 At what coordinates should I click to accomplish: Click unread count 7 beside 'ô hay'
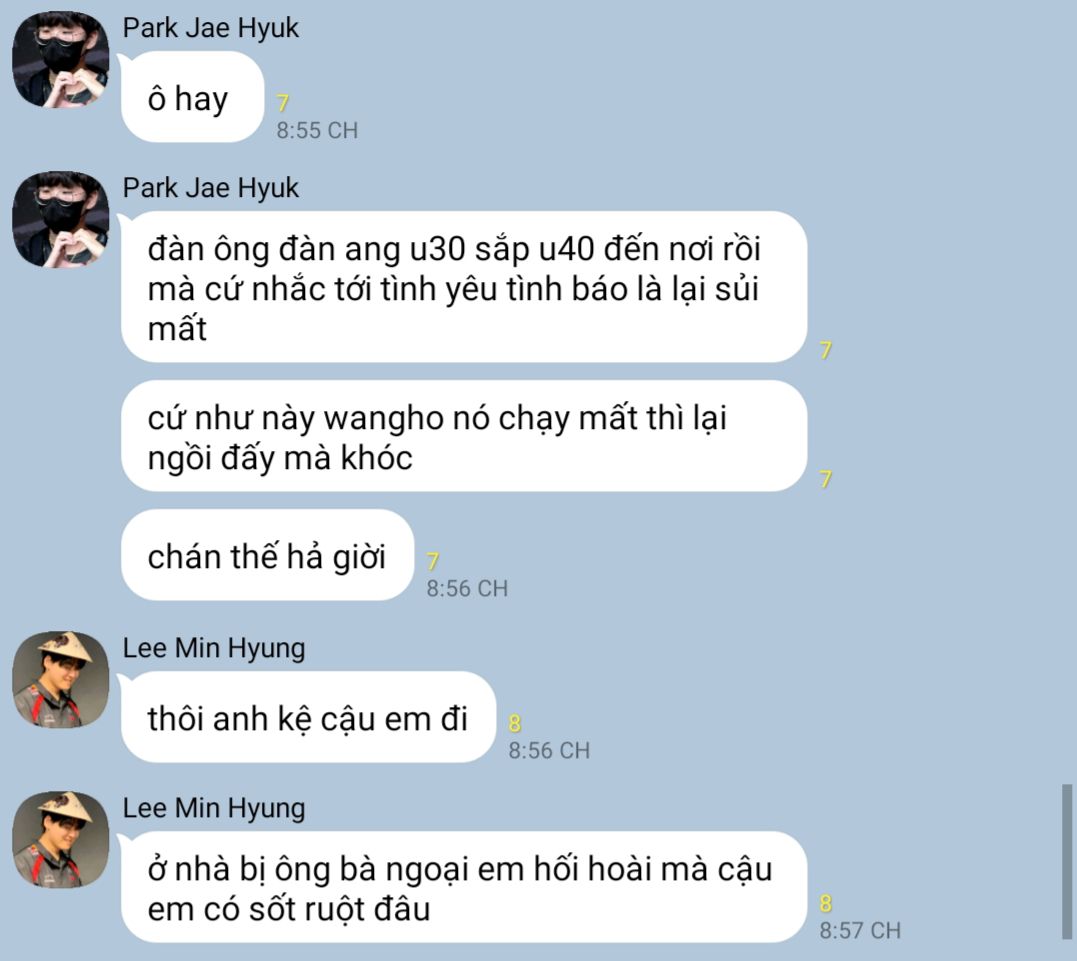tap(282, 103)
